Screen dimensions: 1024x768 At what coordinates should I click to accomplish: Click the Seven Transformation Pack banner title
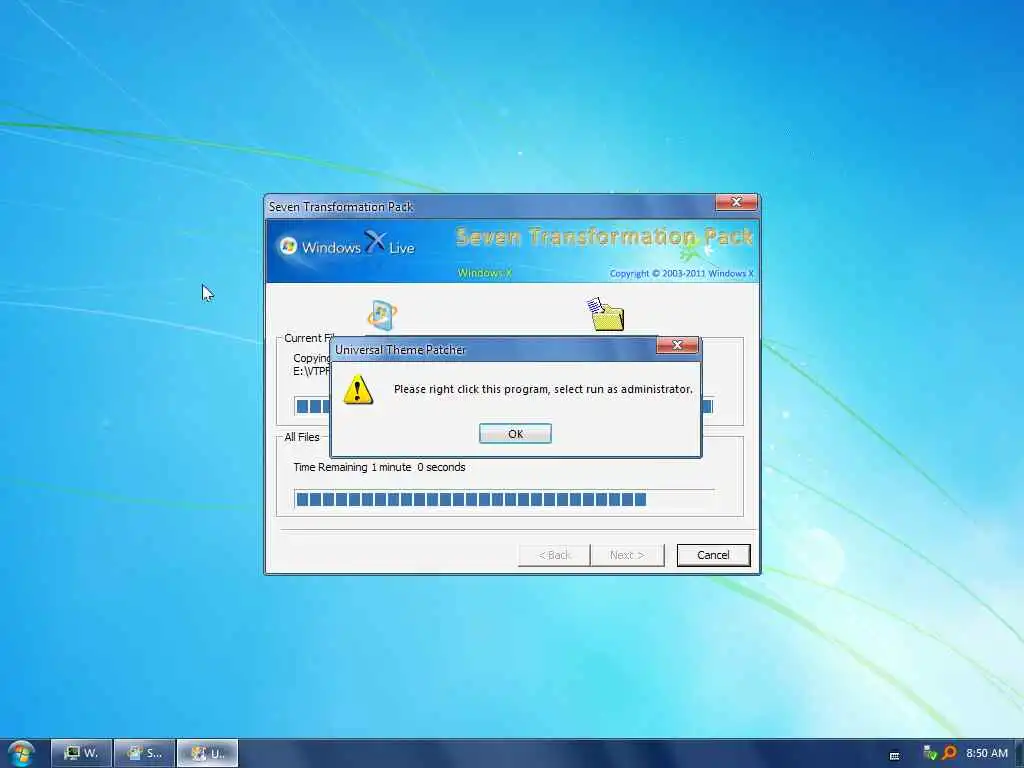pyautogui.click(x=604, y=236)
